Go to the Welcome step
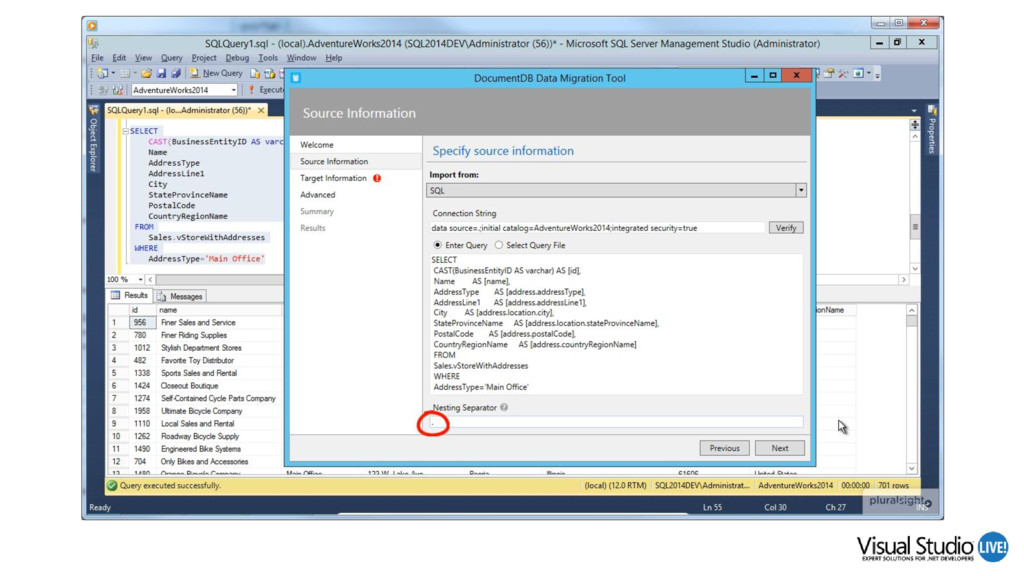This screenshot has width=1024, height=576. (317, 145)
